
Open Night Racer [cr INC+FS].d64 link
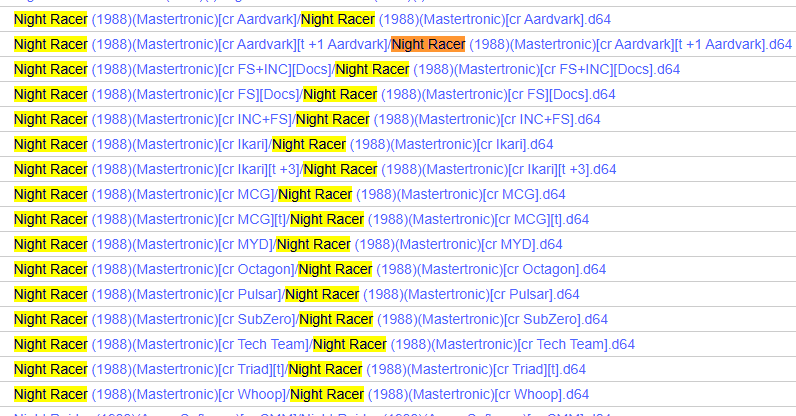307,119
